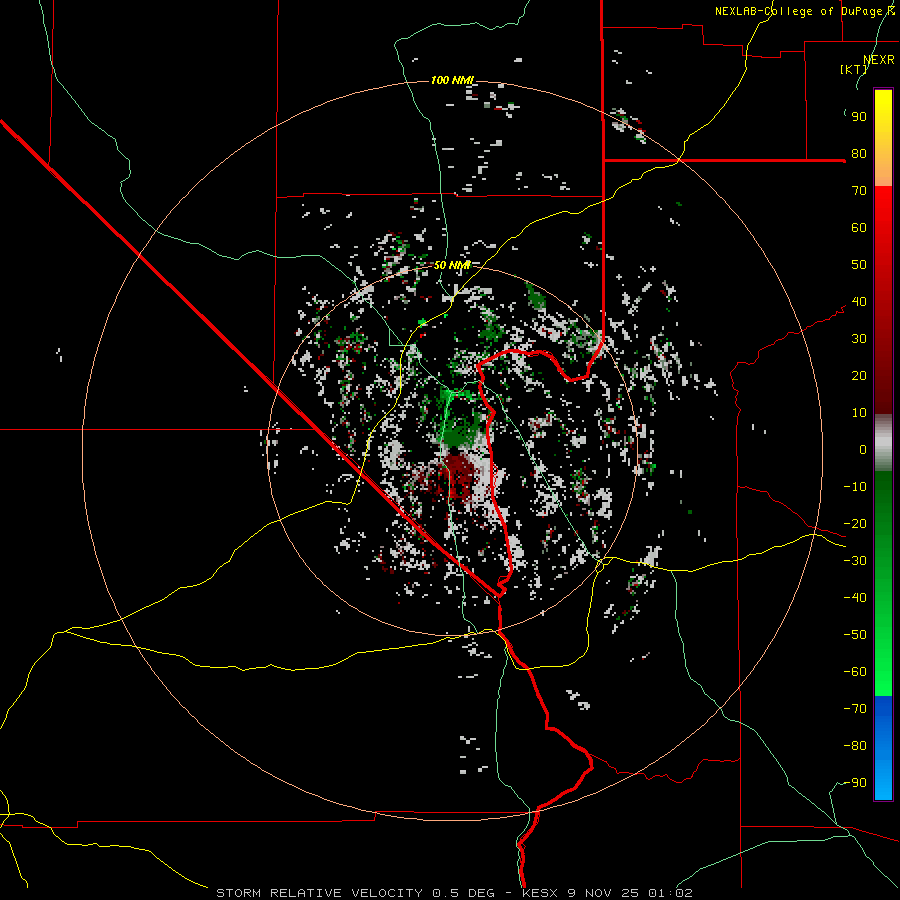
Task: Click the gray zero band of color bar
Action: tap(883, 443)
